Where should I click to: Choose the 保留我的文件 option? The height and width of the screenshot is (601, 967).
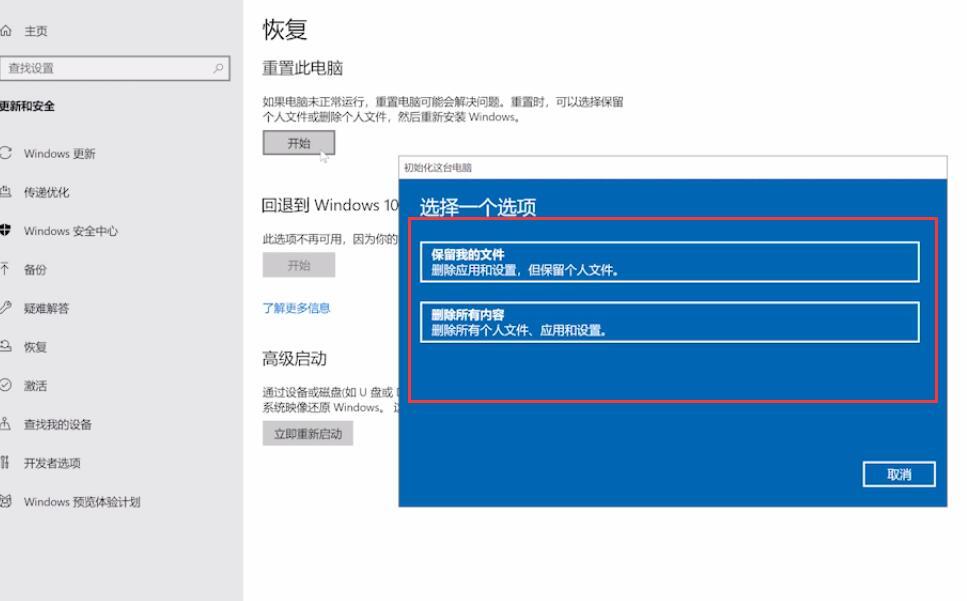(670, 262)
